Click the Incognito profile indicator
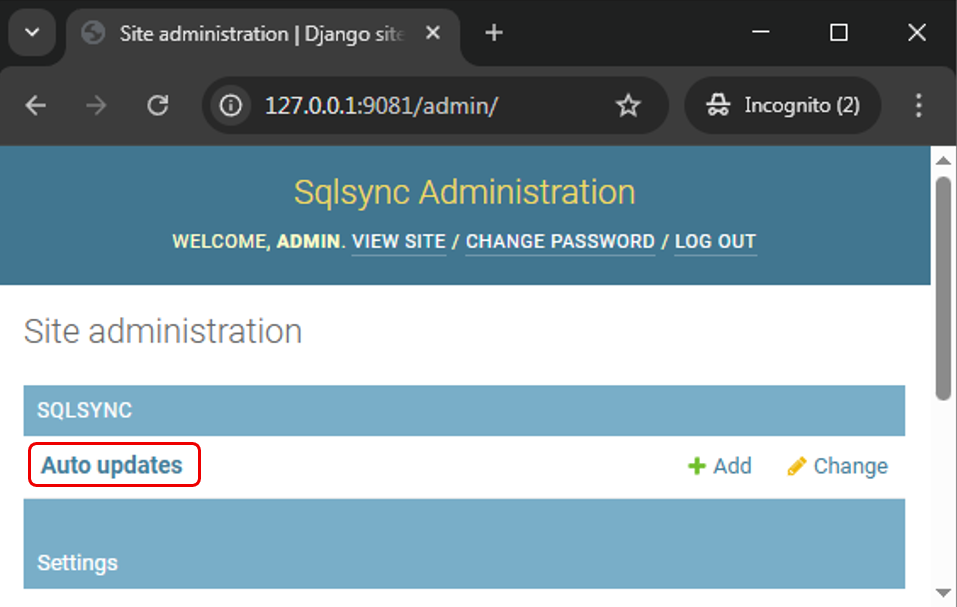This screenshot has width=957, height=607. click(783, 106)
